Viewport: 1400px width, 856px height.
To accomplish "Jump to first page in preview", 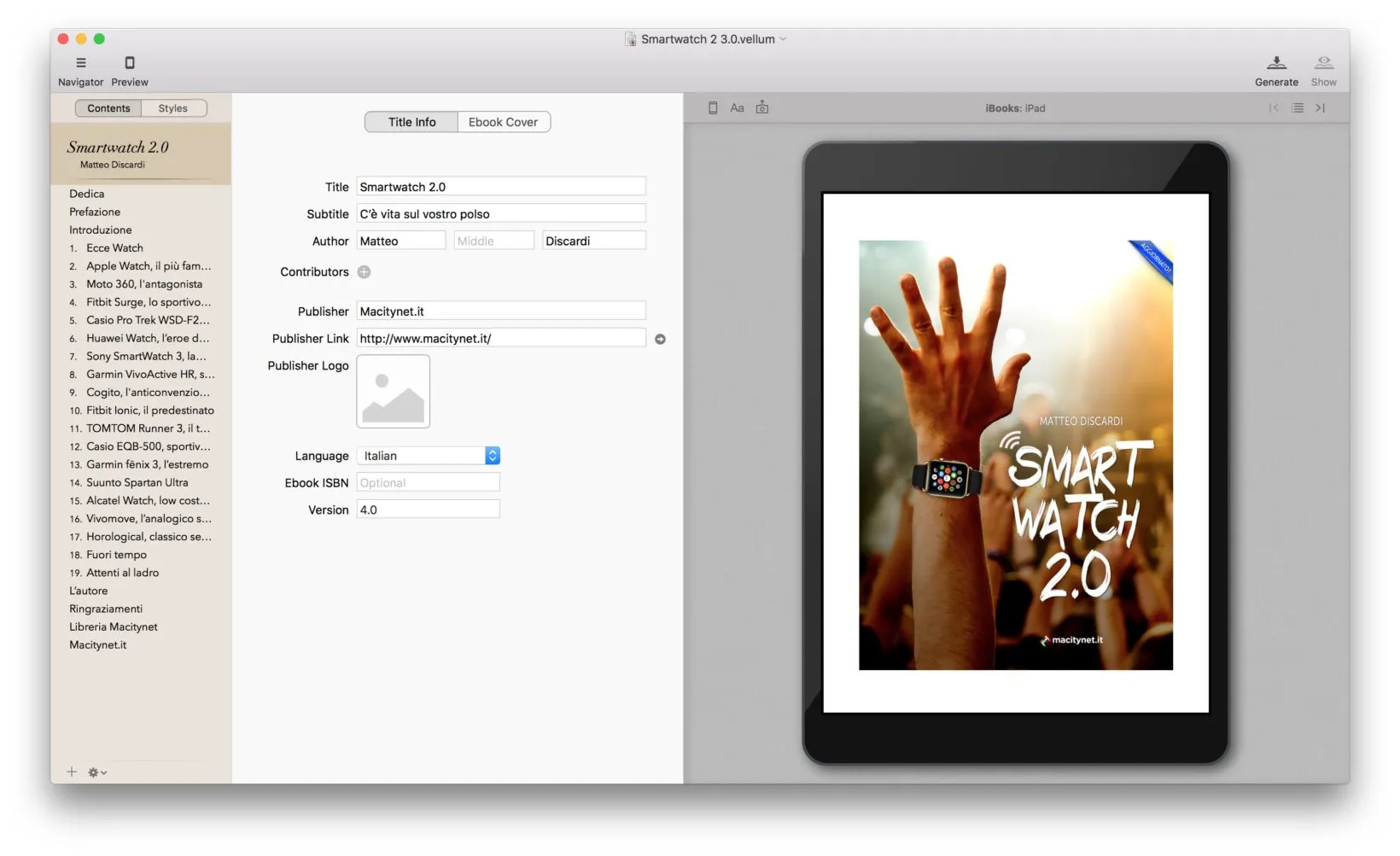I will [1274, 108].
